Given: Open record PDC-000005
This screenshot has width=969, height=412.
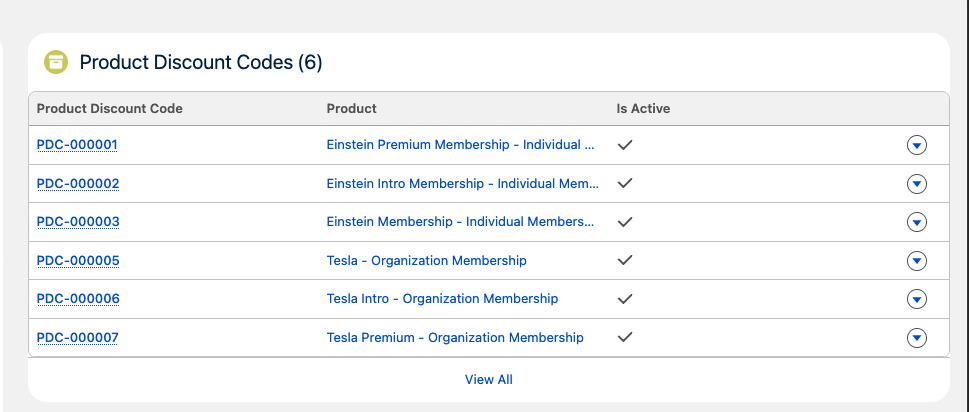Looking at the screenshot, I should [78, 261].
